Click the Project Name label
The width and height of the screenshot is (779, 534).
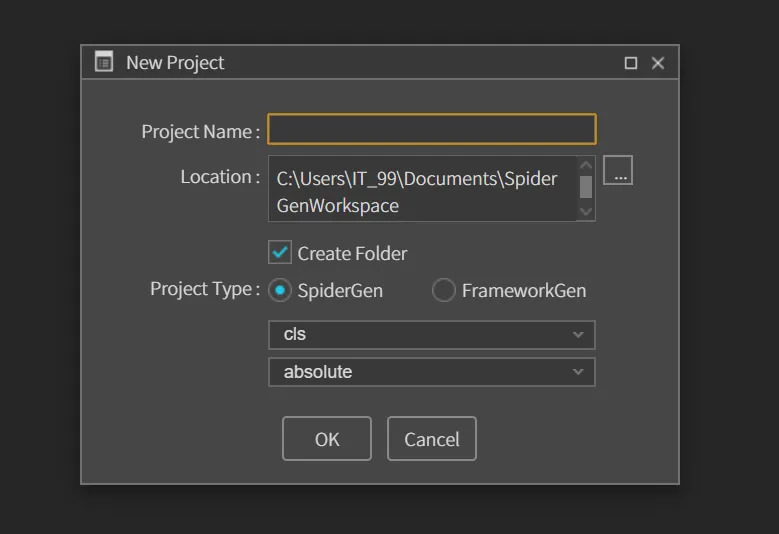click(x=200, y=132)
